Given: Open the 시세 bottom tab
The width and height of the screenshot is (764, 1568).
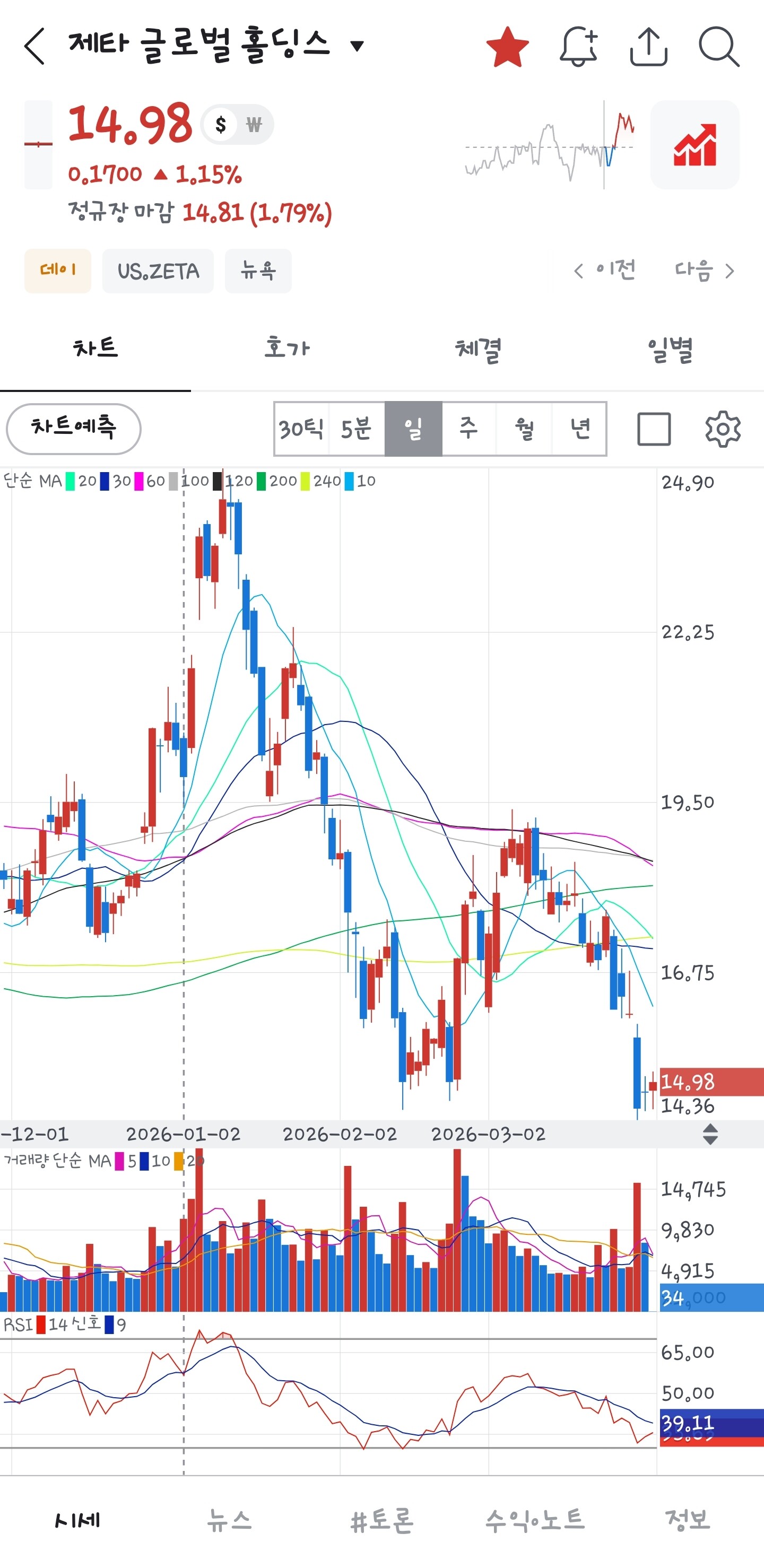Looking at the screenshot, I should coord(77,1520).
